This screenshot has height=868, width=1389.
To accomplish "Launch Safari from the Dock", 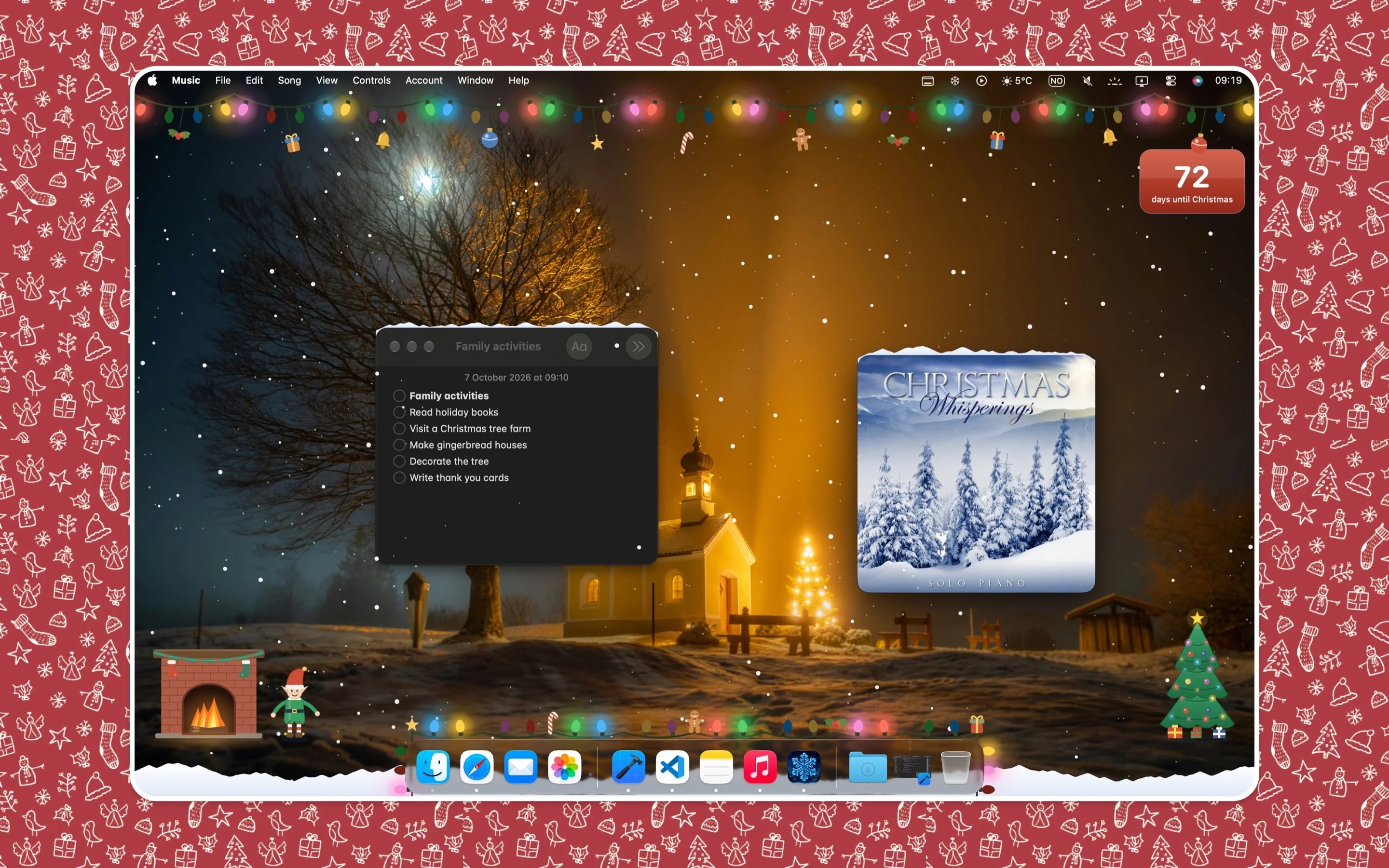I will coord(477,767).
